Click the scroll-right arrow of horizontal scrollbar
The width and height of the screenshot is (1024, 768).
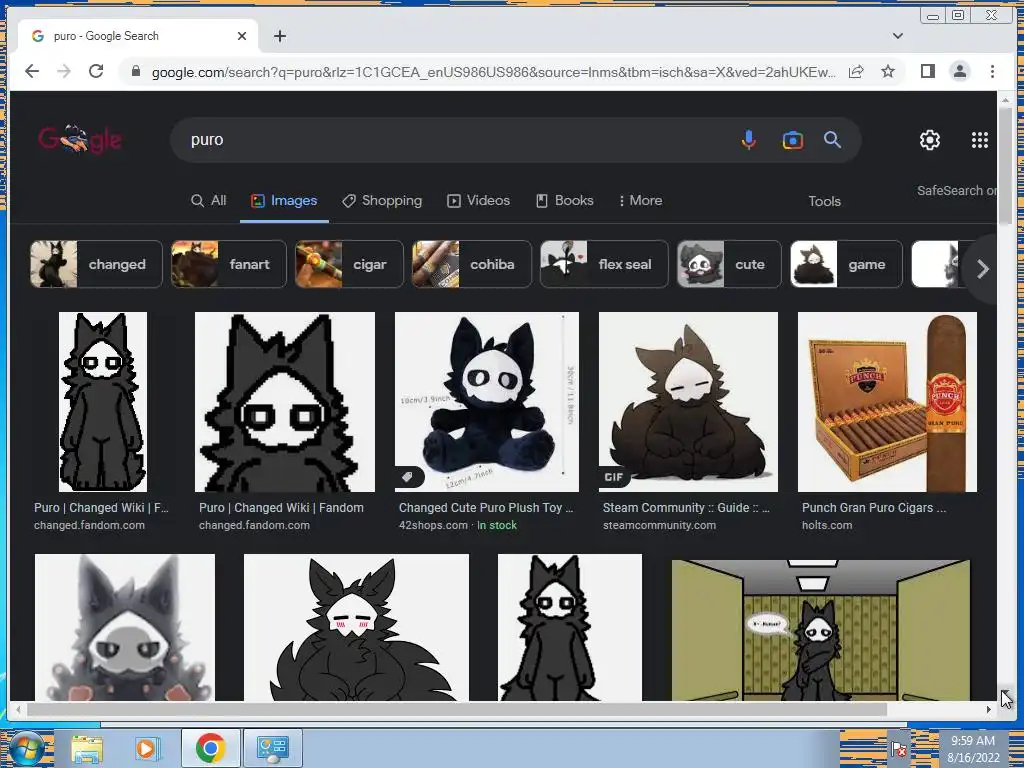pos(989,709)
